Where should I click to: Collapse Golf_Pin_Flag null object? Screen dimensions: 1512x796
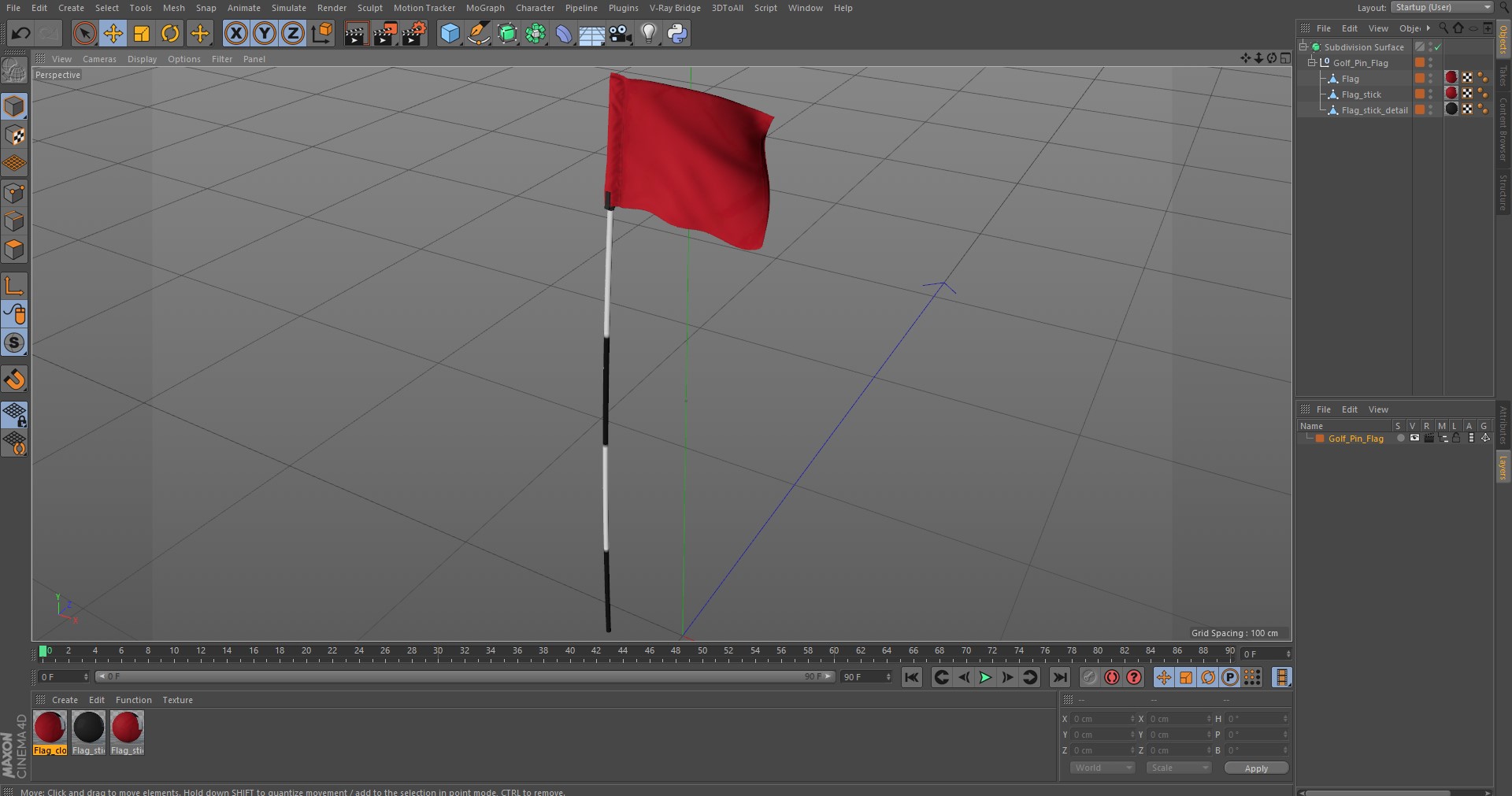point(1312,62)
